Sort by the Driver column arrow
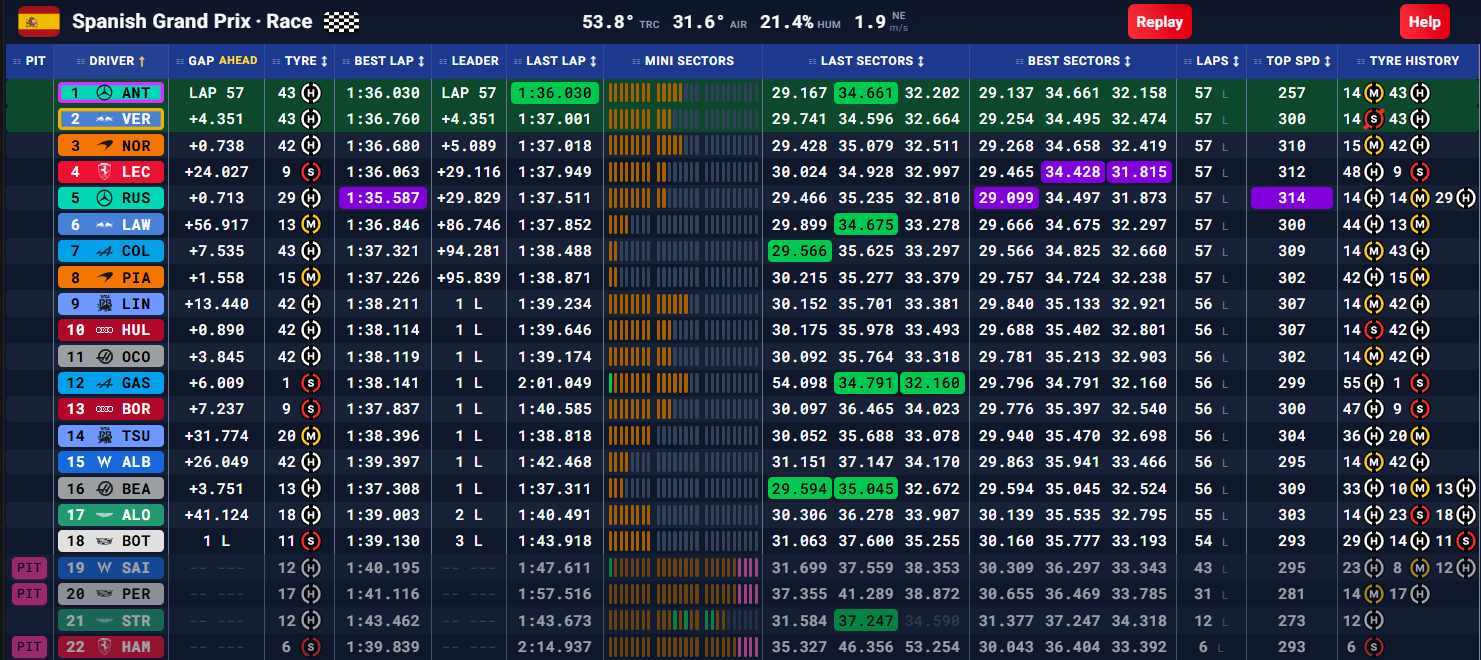Screen dimensions: 1481x660 point(141,61)
